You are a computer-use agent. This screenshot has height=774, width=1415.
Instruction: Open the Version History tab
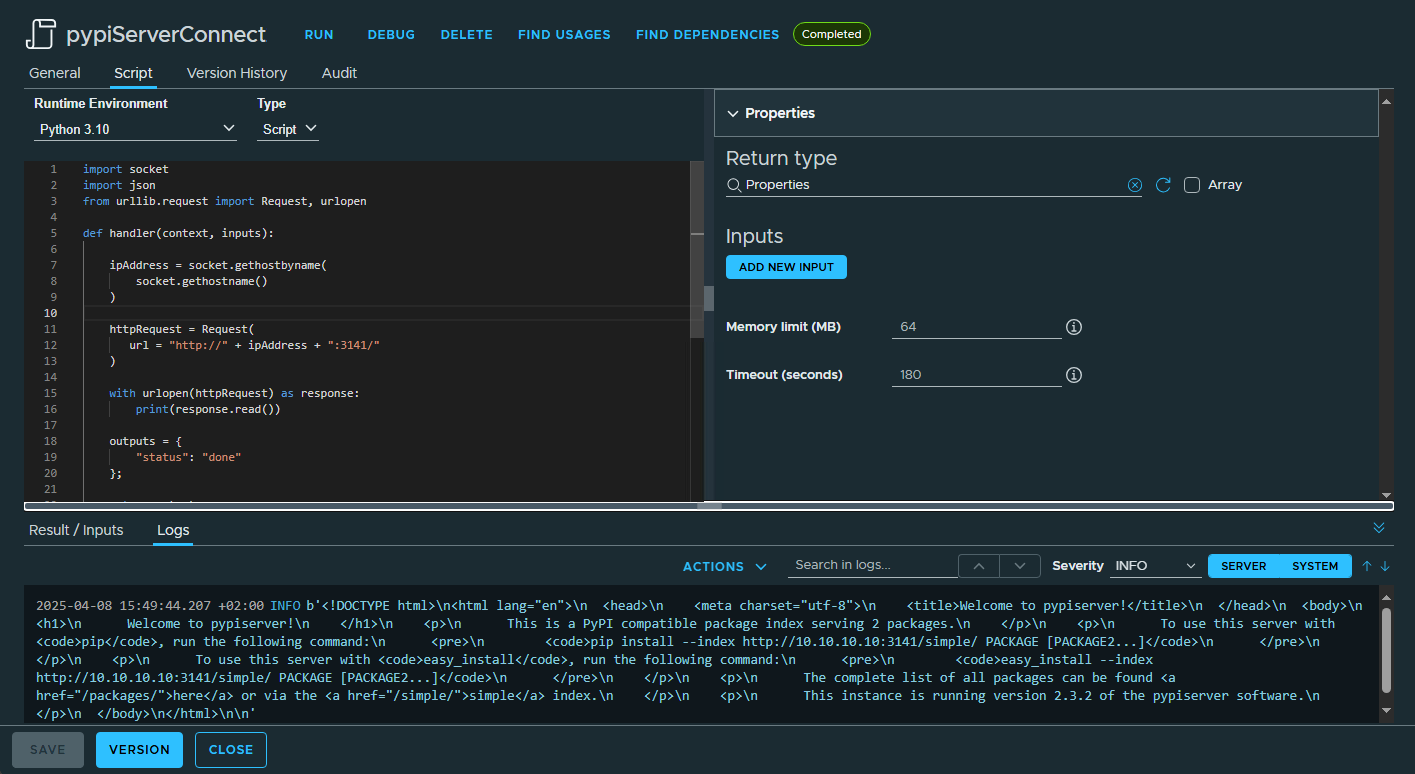coord(237,73)
